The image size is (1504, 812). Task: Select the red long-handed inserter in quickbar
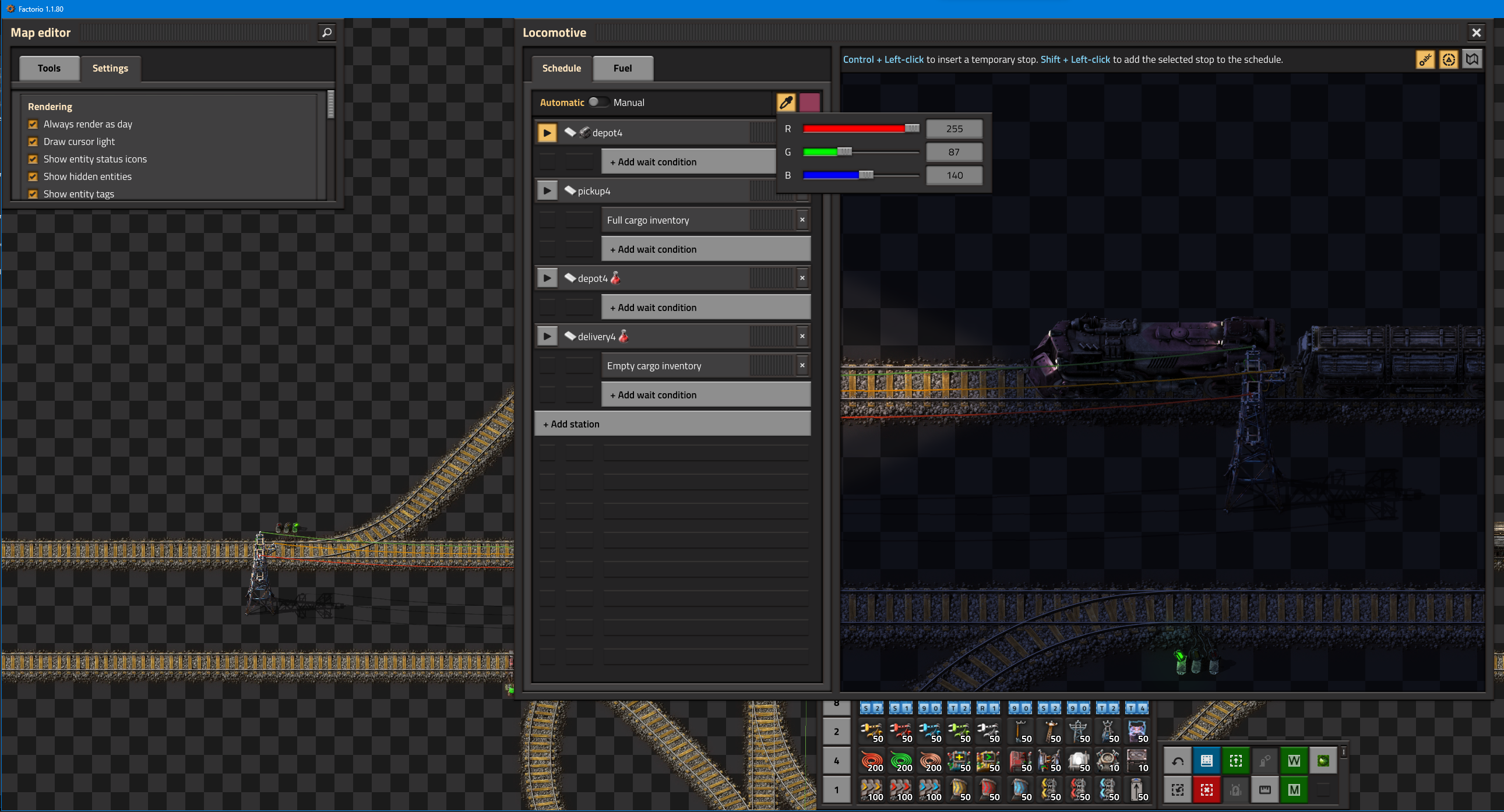(x=900, y=732)
